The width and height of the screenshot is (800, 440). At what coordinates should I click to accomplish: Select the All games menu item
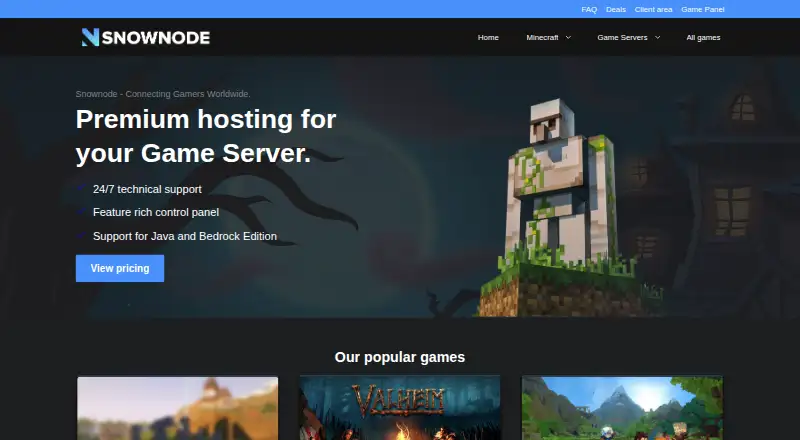pyautogui.click(x=703, y=37)
